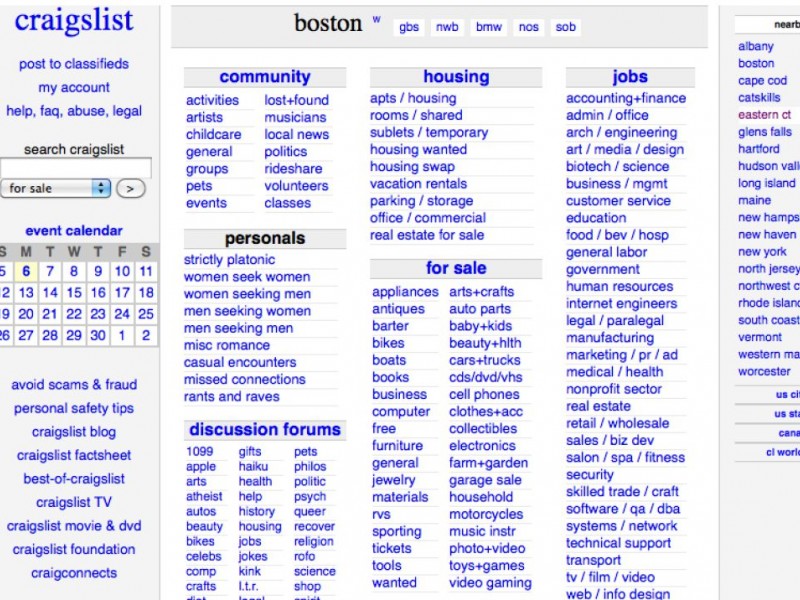Visit the 'craigslist blog' link
Screen dimensions: 800x600
pyautogui.click(x=74, y=432)
